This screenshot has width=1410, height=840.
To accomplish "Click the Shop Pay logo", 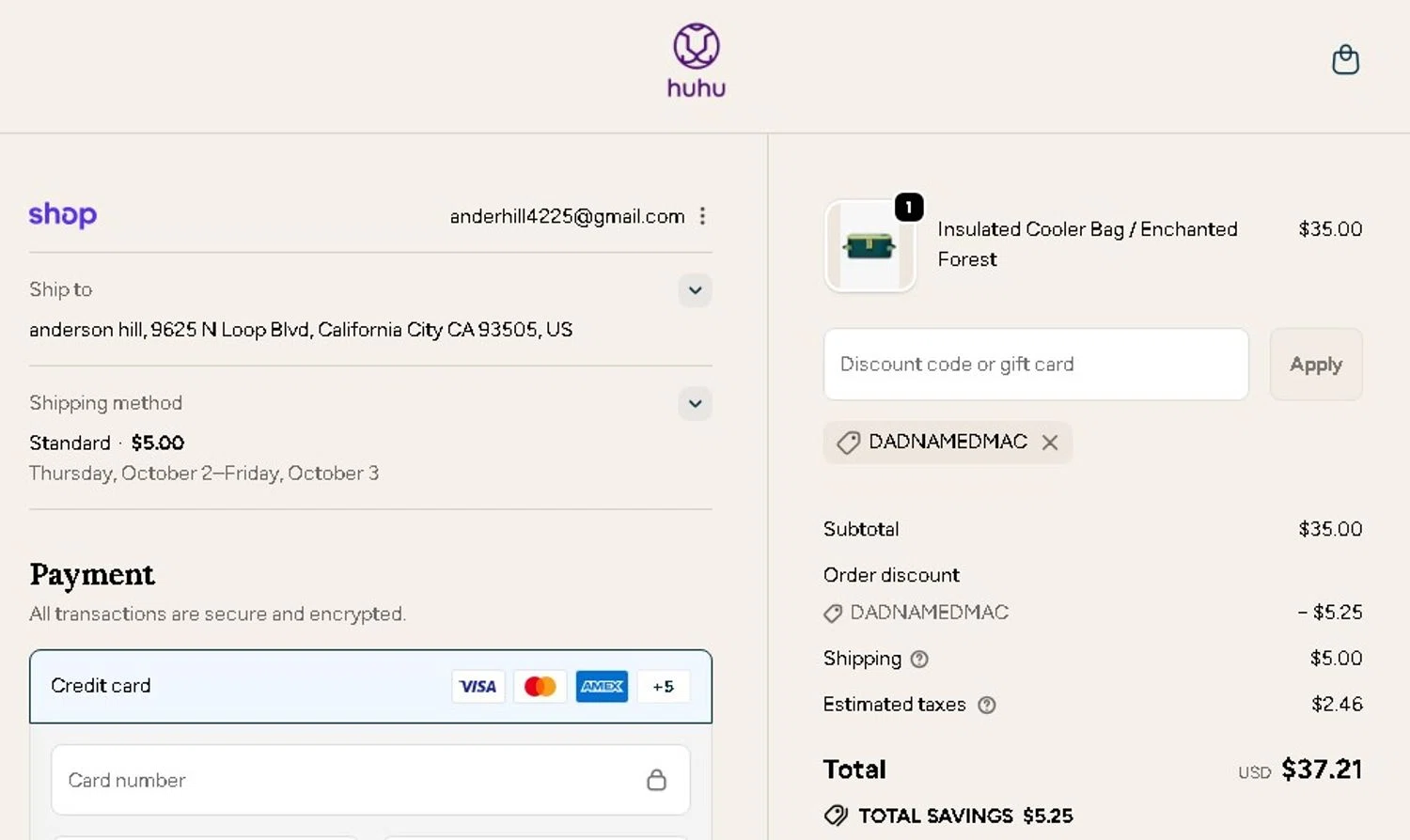I will point(63,215).
